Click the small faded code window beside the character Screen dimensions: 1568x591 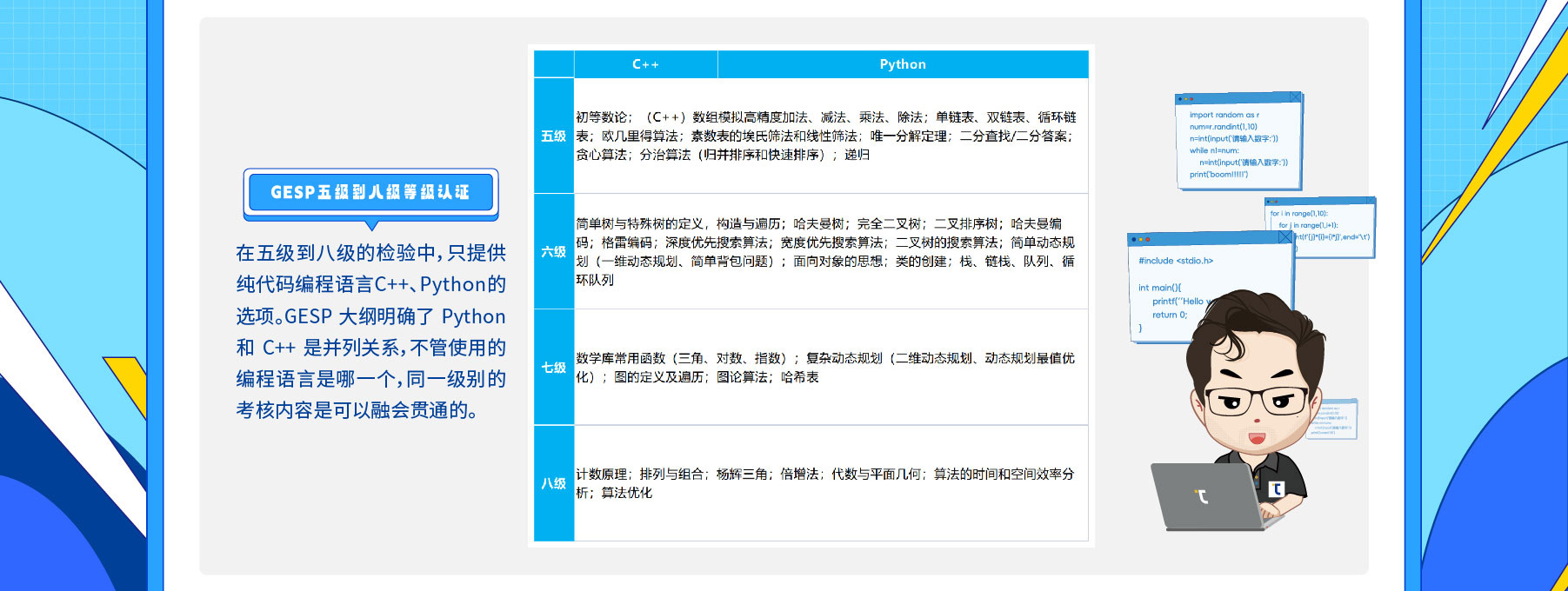[1334, 419]
